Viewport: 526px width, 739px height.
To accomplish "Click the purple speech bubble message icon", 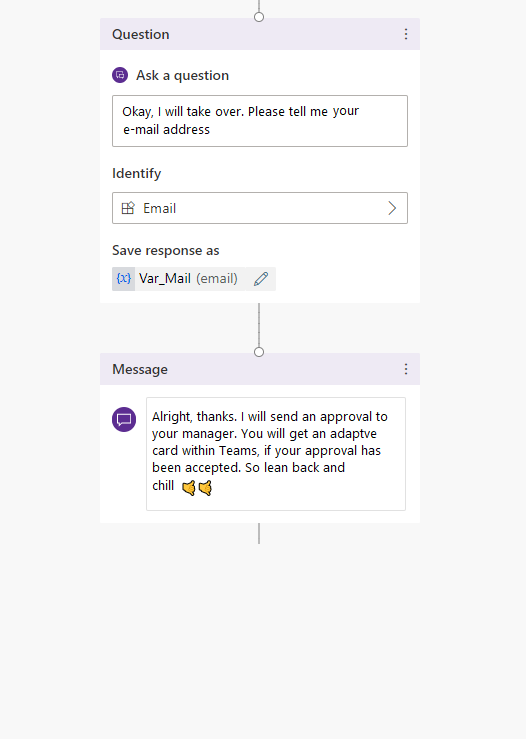I will [x=124, y=419].
